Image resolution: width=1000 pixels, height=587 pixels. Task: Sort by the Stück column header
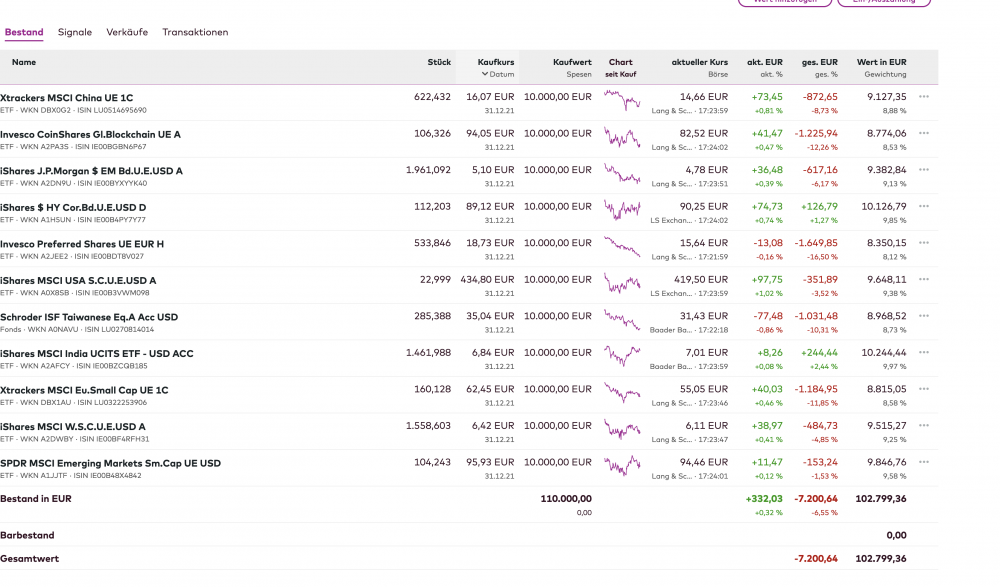[439, 62]
